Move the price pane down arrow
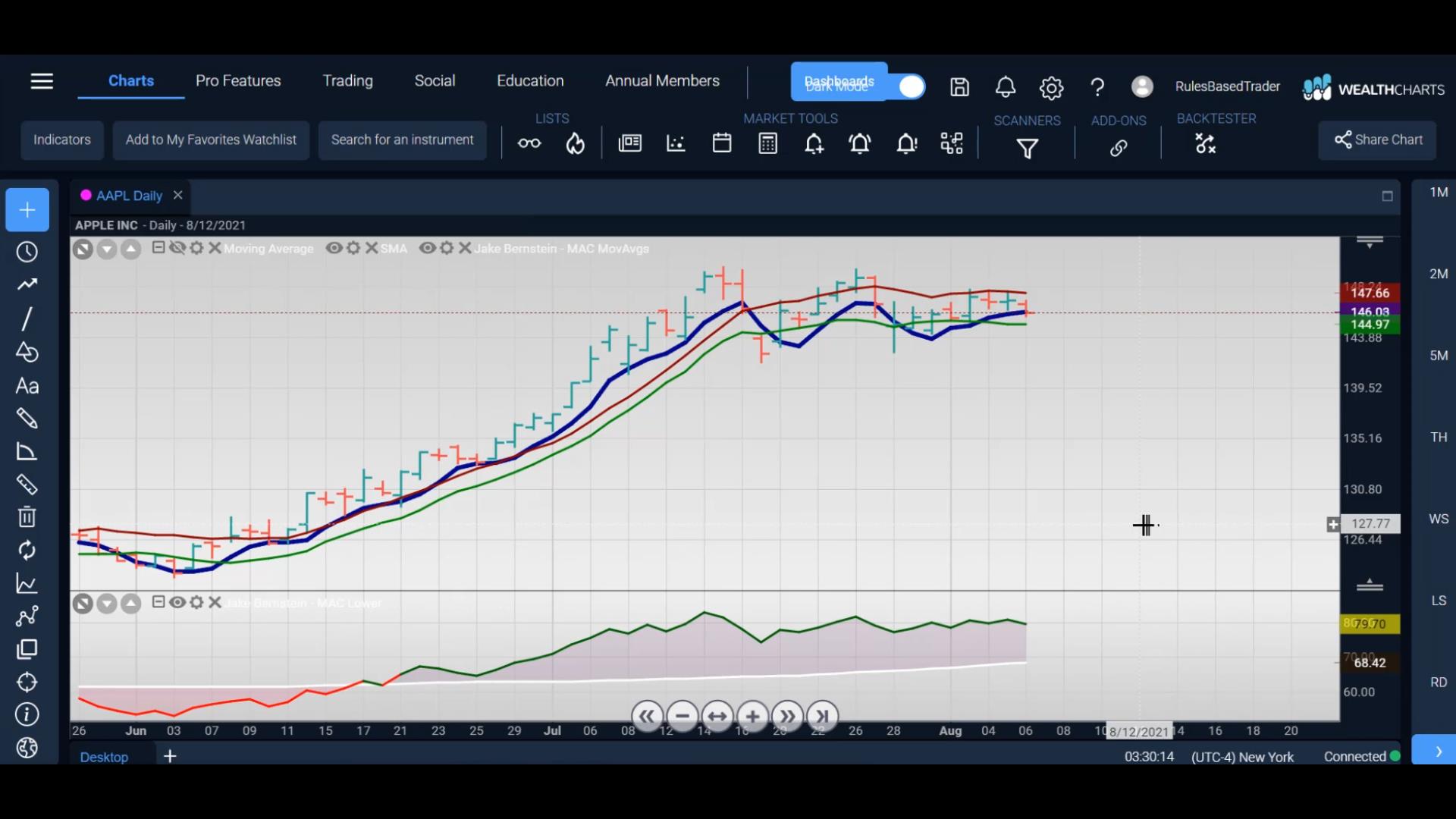 [107, 249]
